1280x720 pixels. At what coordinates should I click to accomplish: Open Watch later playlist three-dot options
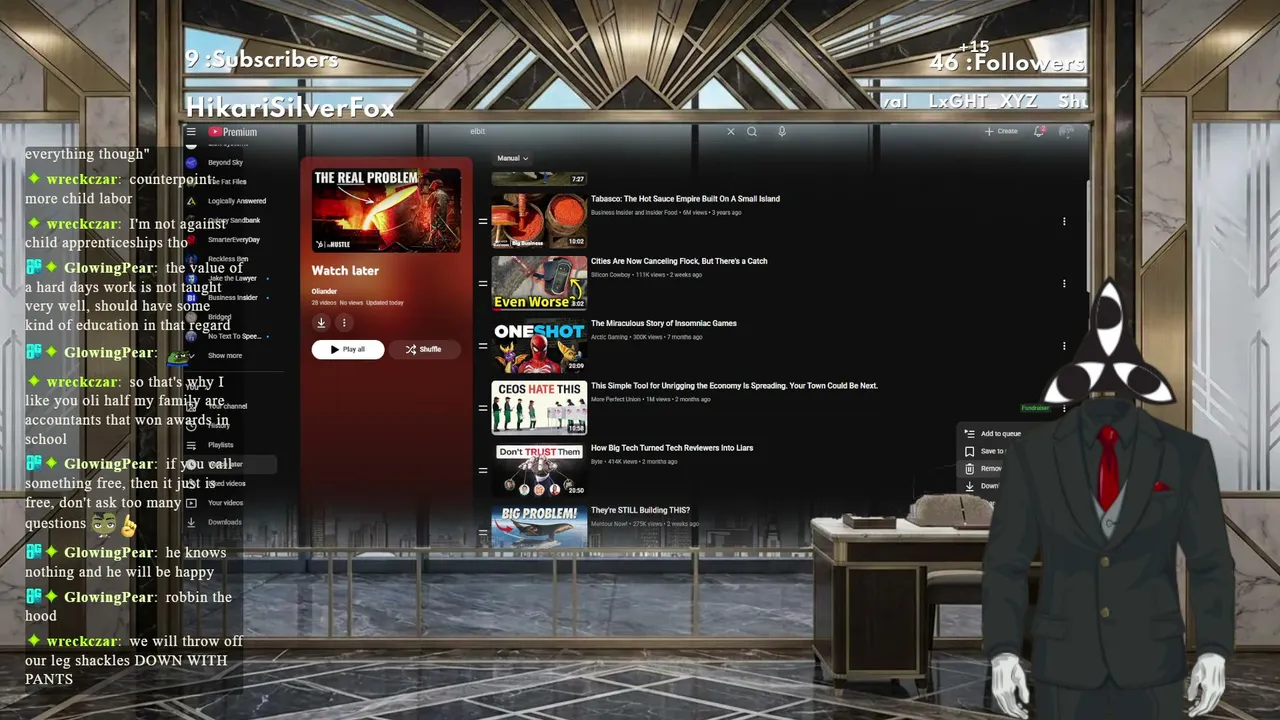[x=344, y=322]
